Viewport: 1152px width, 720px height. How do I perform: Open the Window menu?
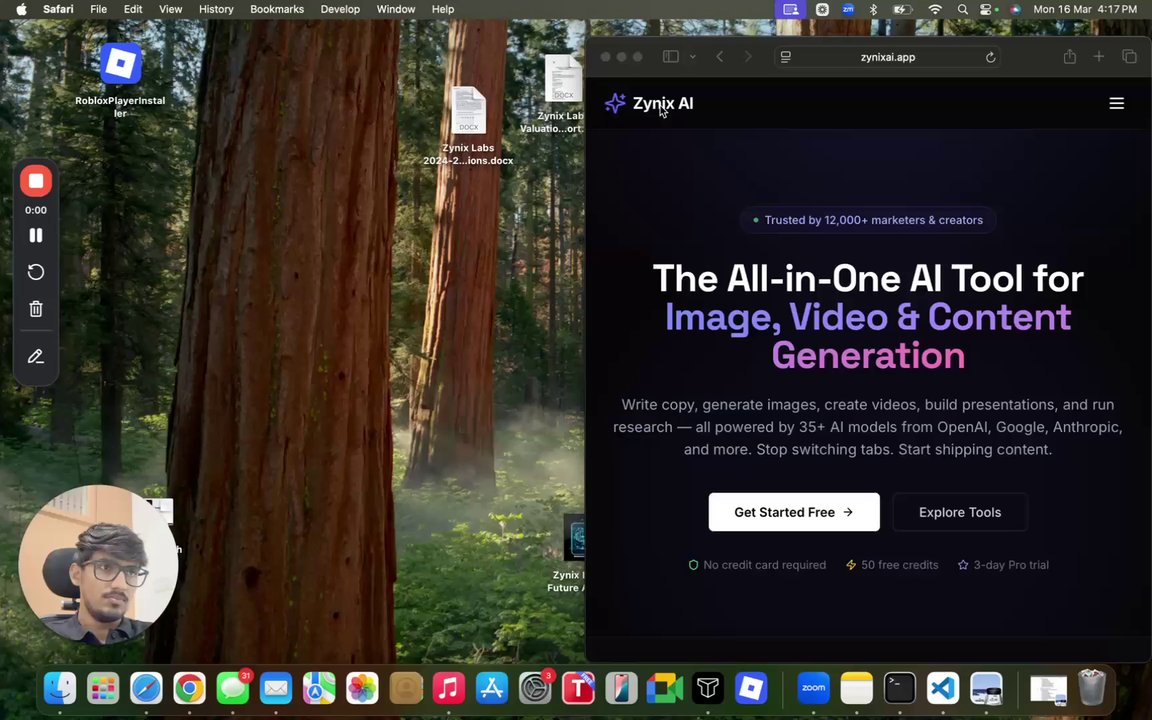tap(396, 9)
